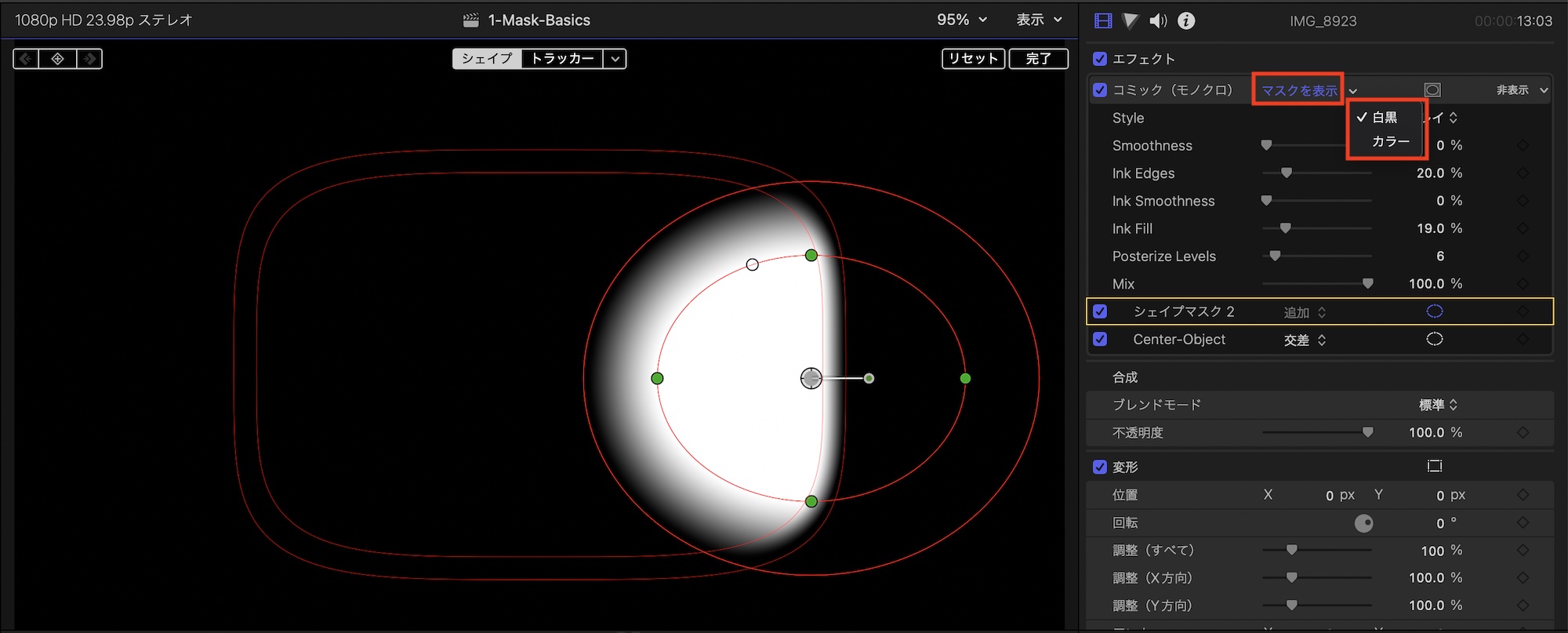Select カラー from the mask view menu
Viewport: 1568px width, 633px height.
[x=1390, y=141]
